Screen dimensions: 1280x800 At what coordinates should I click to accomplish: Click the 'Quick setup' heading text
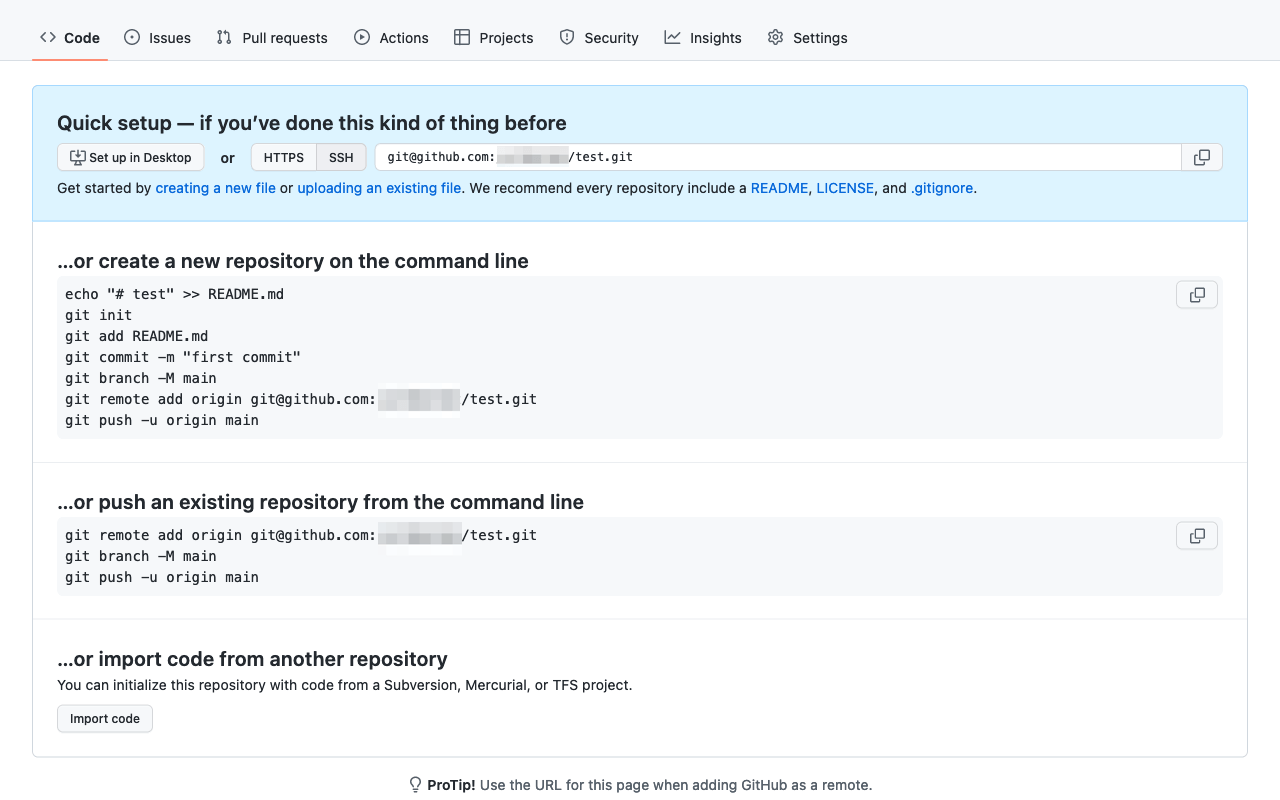(x=312, y=123)
